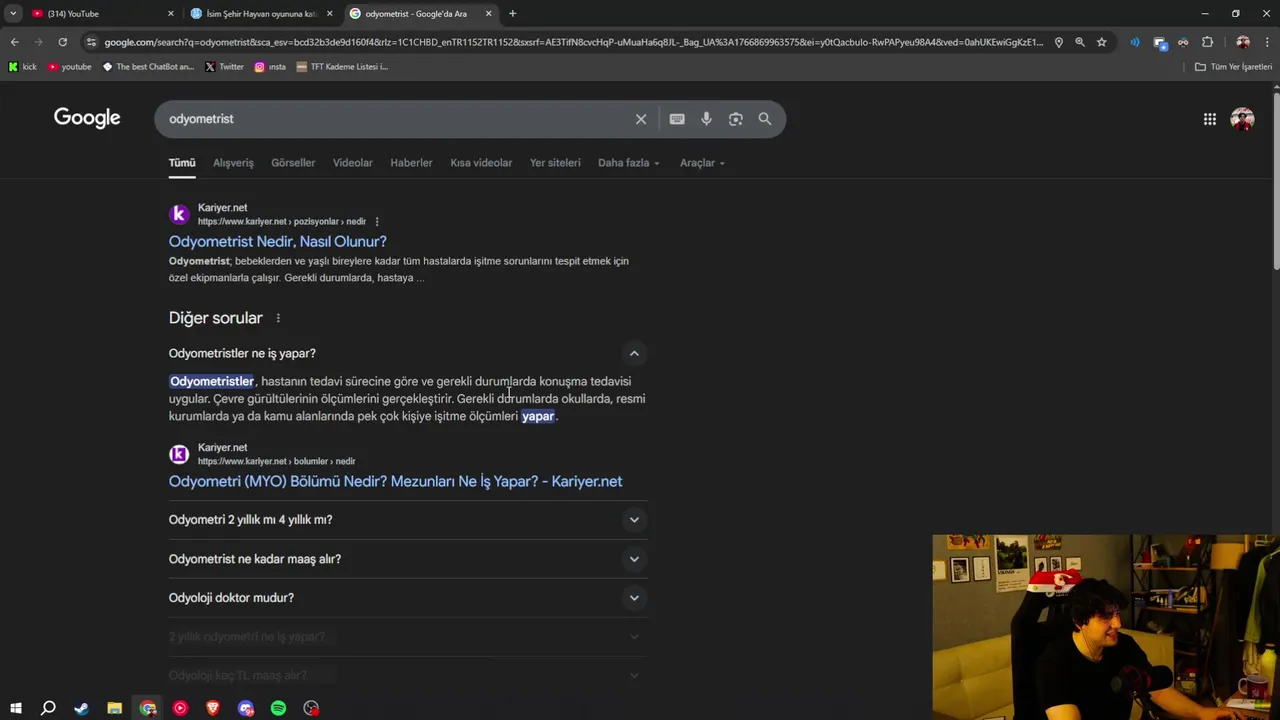Go to the Google logo homepage
Image resolution: width=1280 pixels, height=720 pixels.
(x=87, y=118)
